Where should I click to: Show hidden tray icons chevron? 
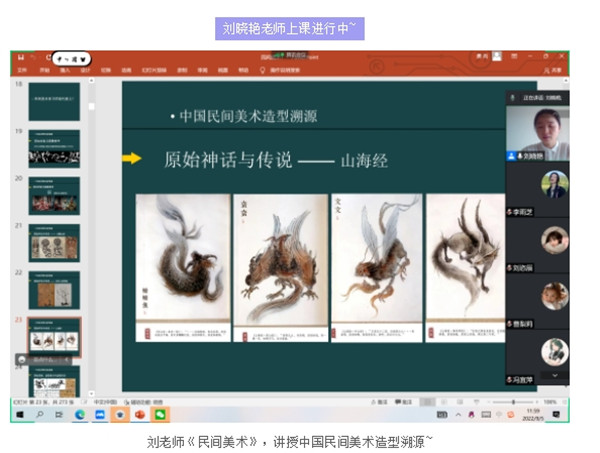click(458, 415)
